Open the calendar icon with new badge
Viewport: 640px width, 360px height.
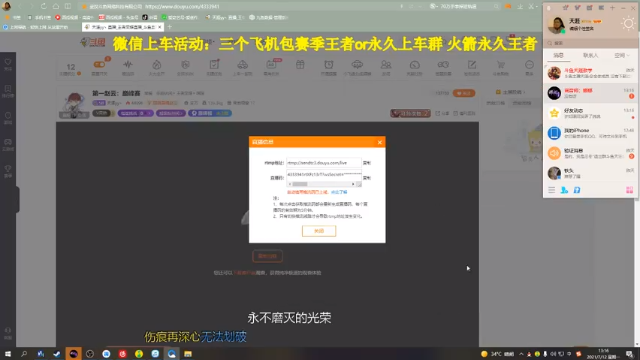pyautogui.click(x=271, y=64)
